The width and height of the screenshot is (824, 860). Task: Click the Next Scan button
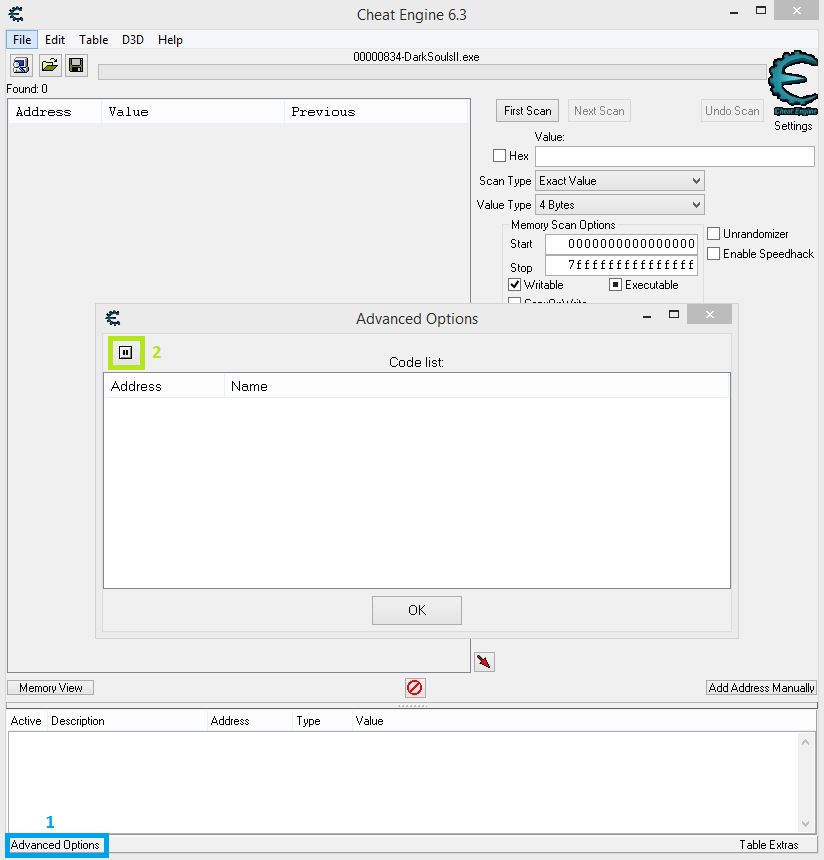(599, 111)
